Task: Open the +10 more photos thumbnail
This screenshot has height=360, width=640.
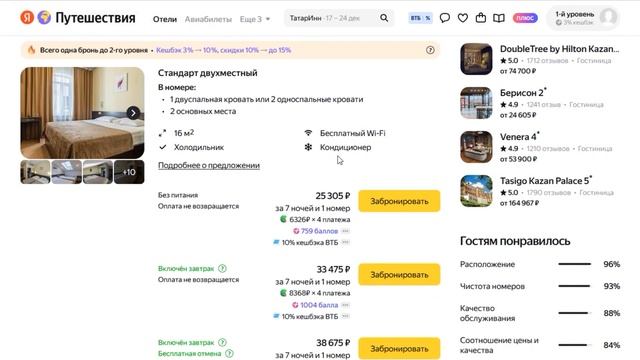Action: click(129, 172)
